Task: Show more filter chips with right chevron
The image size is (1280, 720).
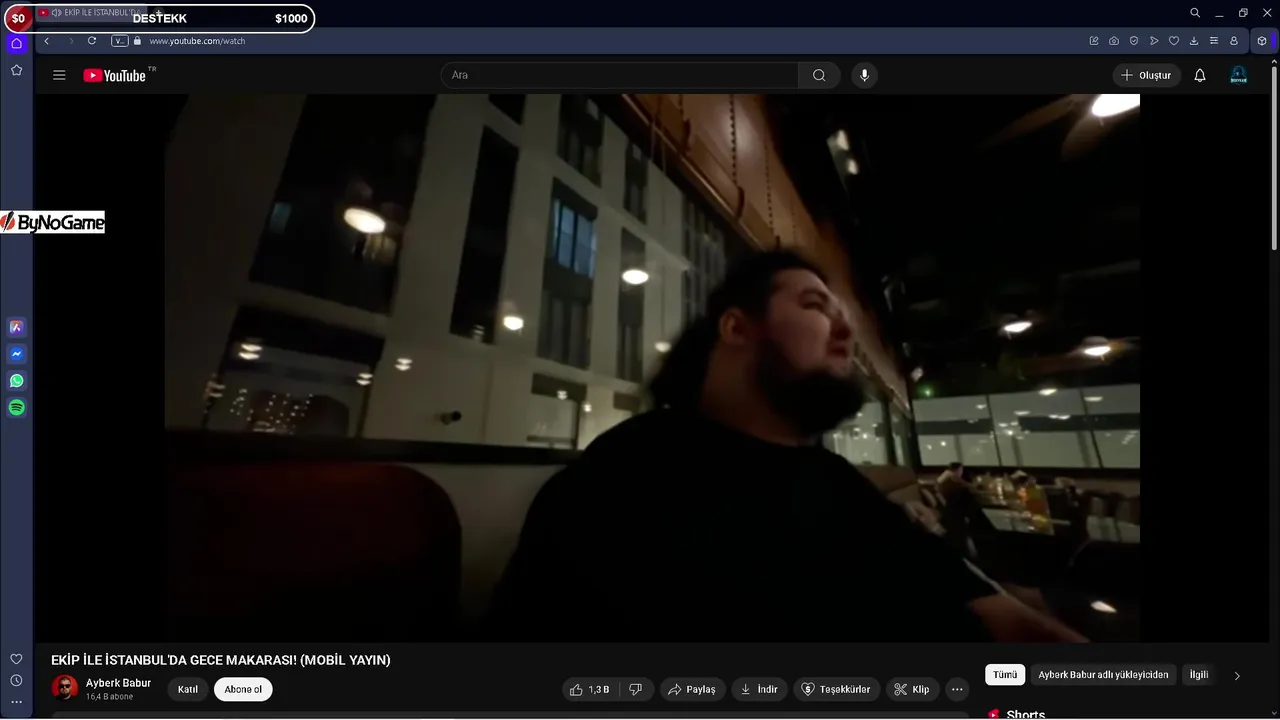Action: coord(1237,676)
